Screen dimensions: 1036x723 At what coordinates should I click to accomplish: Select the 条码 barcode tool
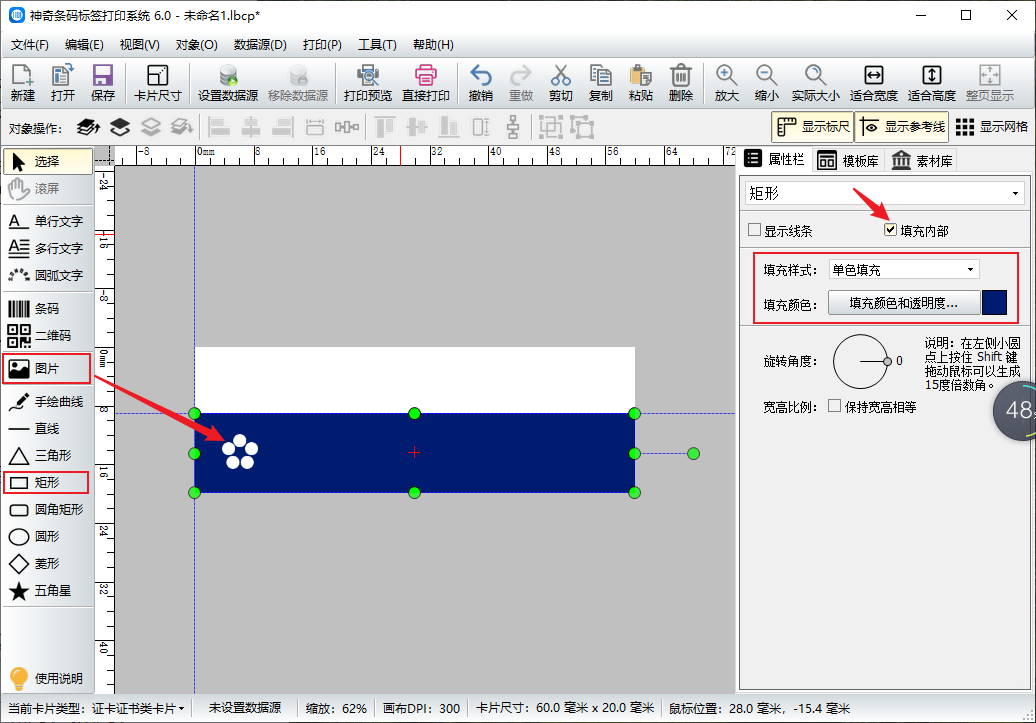tap(48, 309)
